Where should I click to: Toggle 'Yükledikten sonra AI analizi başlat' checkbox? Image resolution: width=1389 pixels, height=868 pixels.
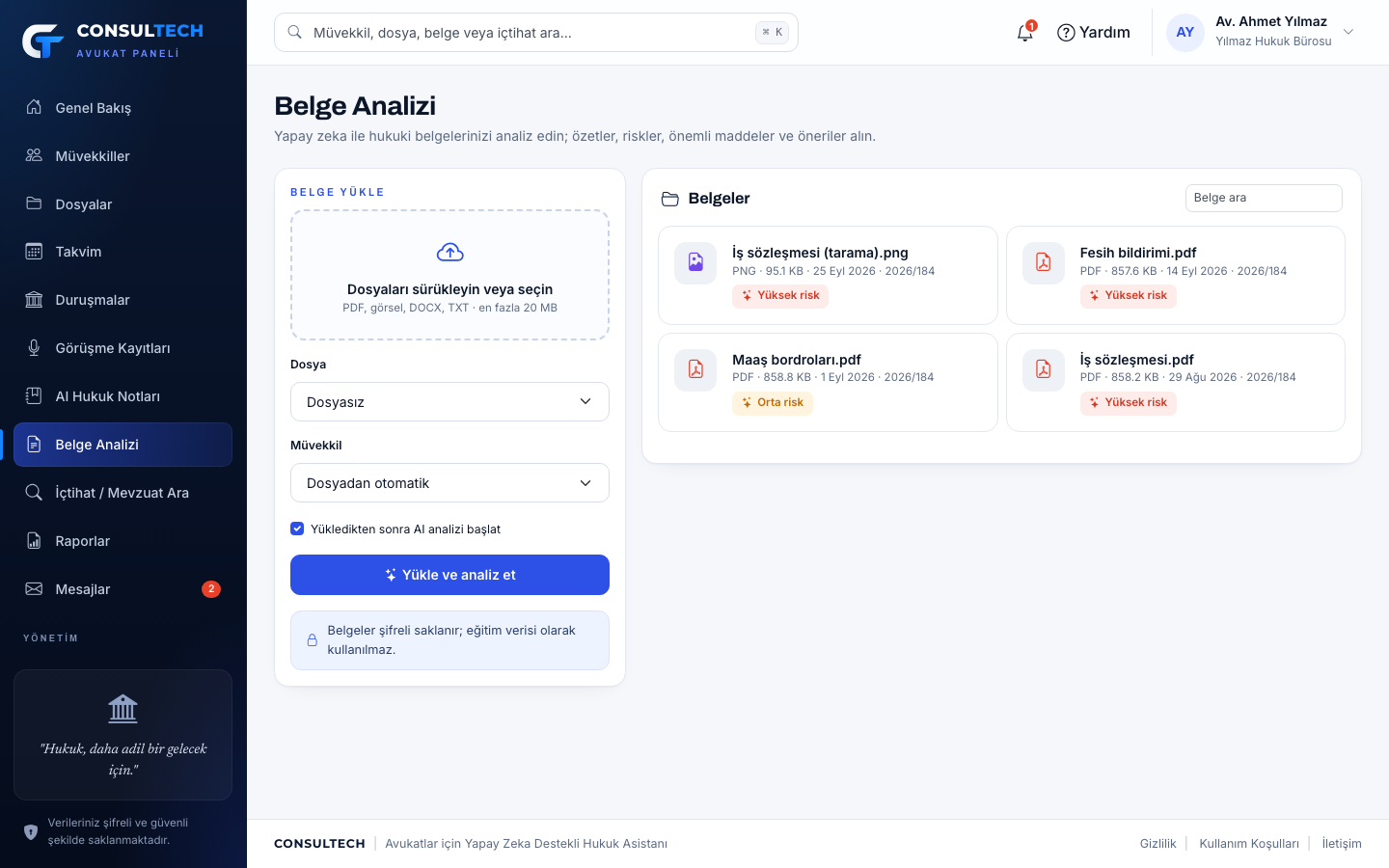click(x=297, y=529)
